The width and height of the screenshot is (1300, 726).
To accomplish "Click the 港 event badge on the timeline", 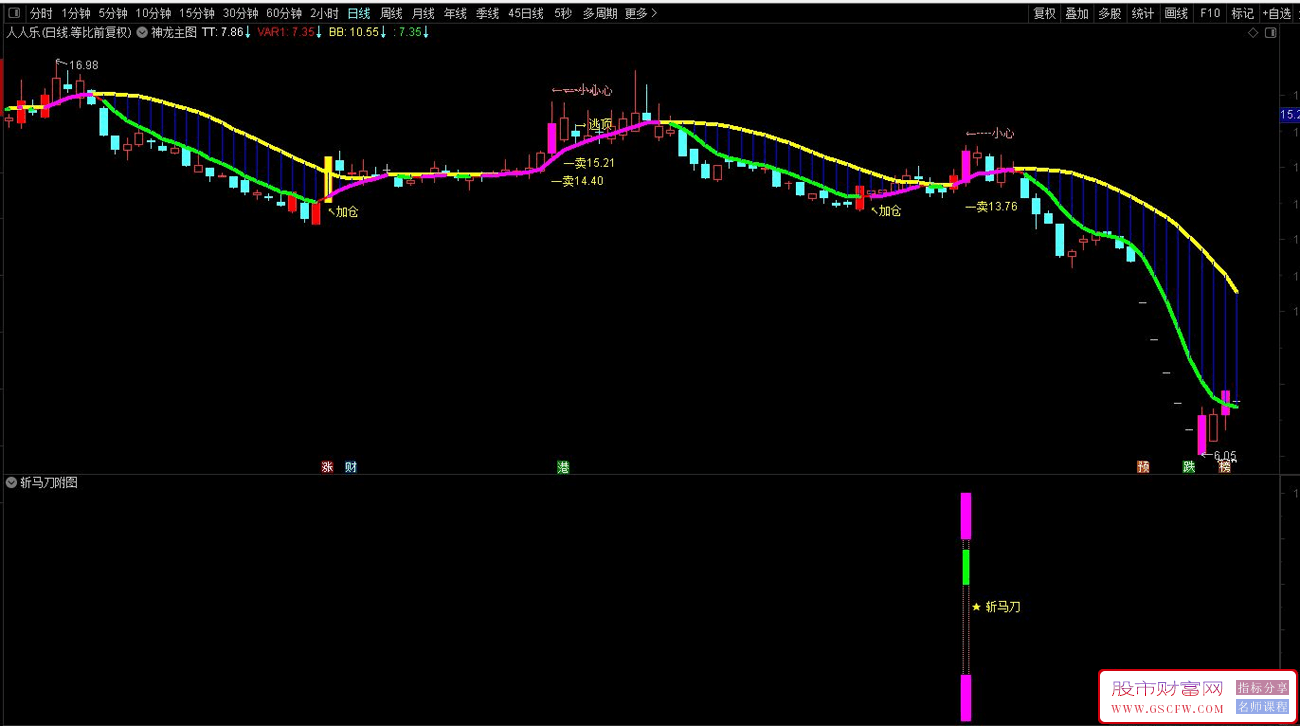I will pos(563,467).
